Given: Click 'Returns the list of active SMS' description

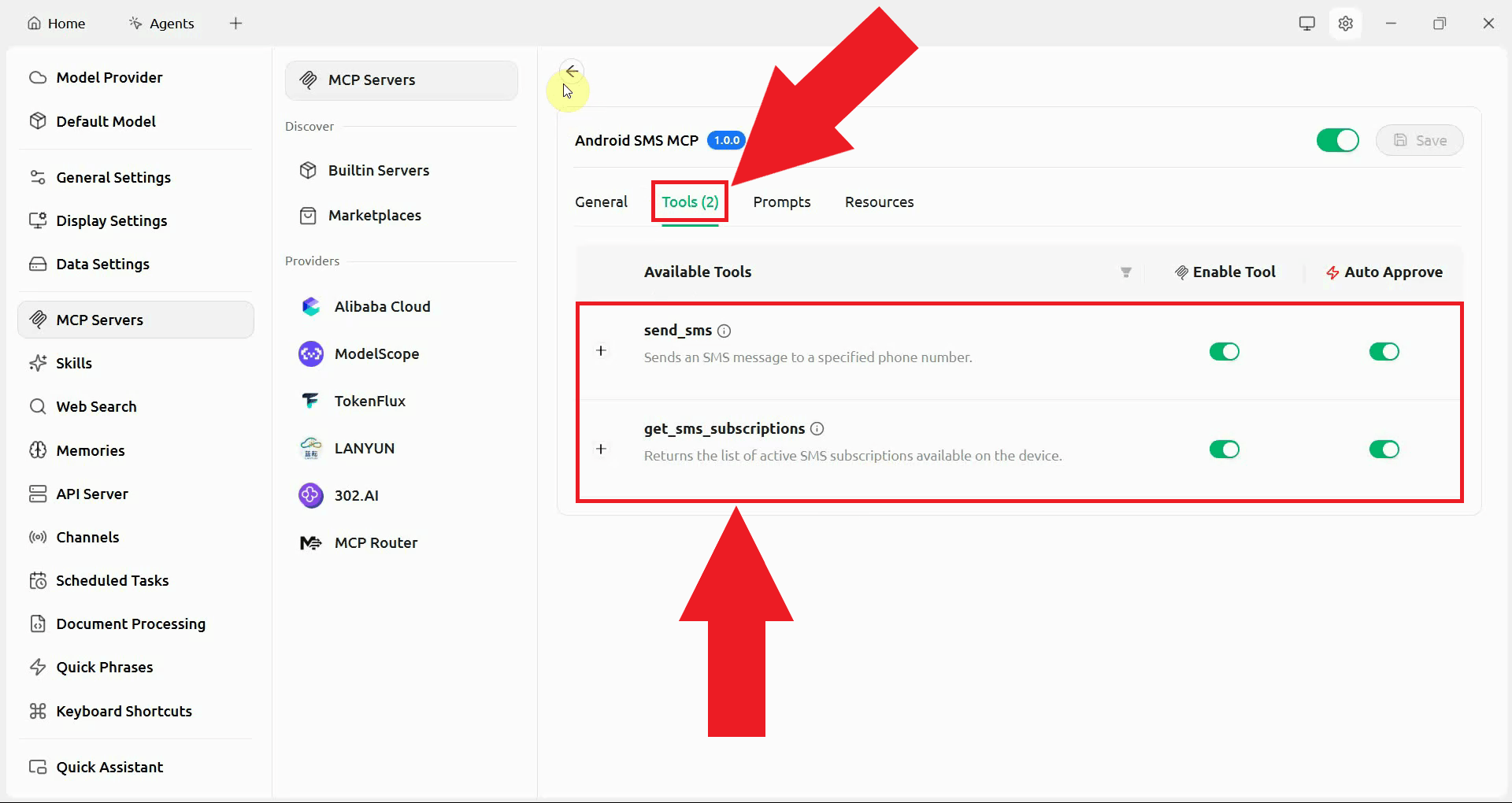Looking at the screenshot, I should (x=853, y=455).
